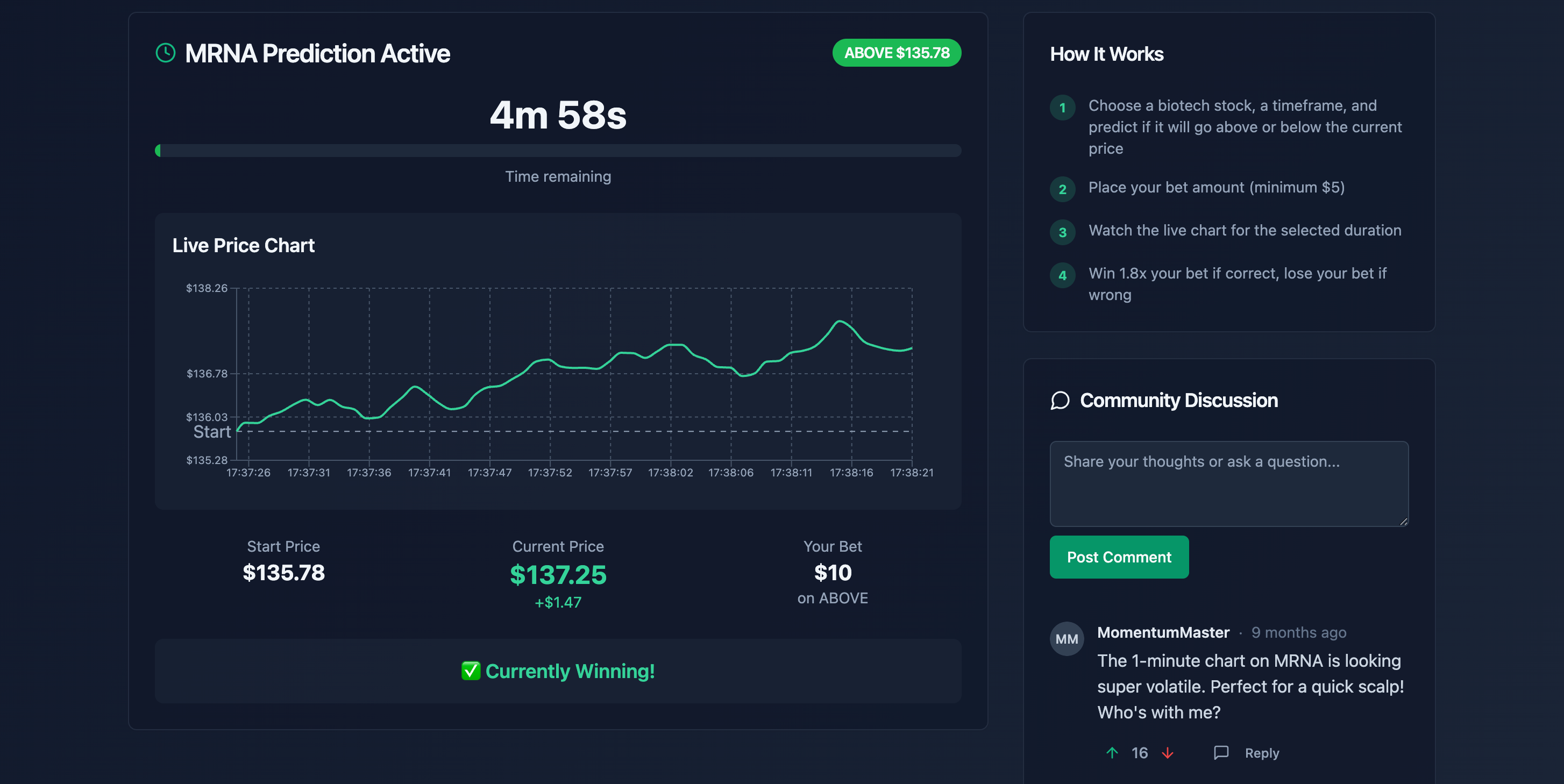Click the MM avatar of MomentumMaster

coord(1067,639)
